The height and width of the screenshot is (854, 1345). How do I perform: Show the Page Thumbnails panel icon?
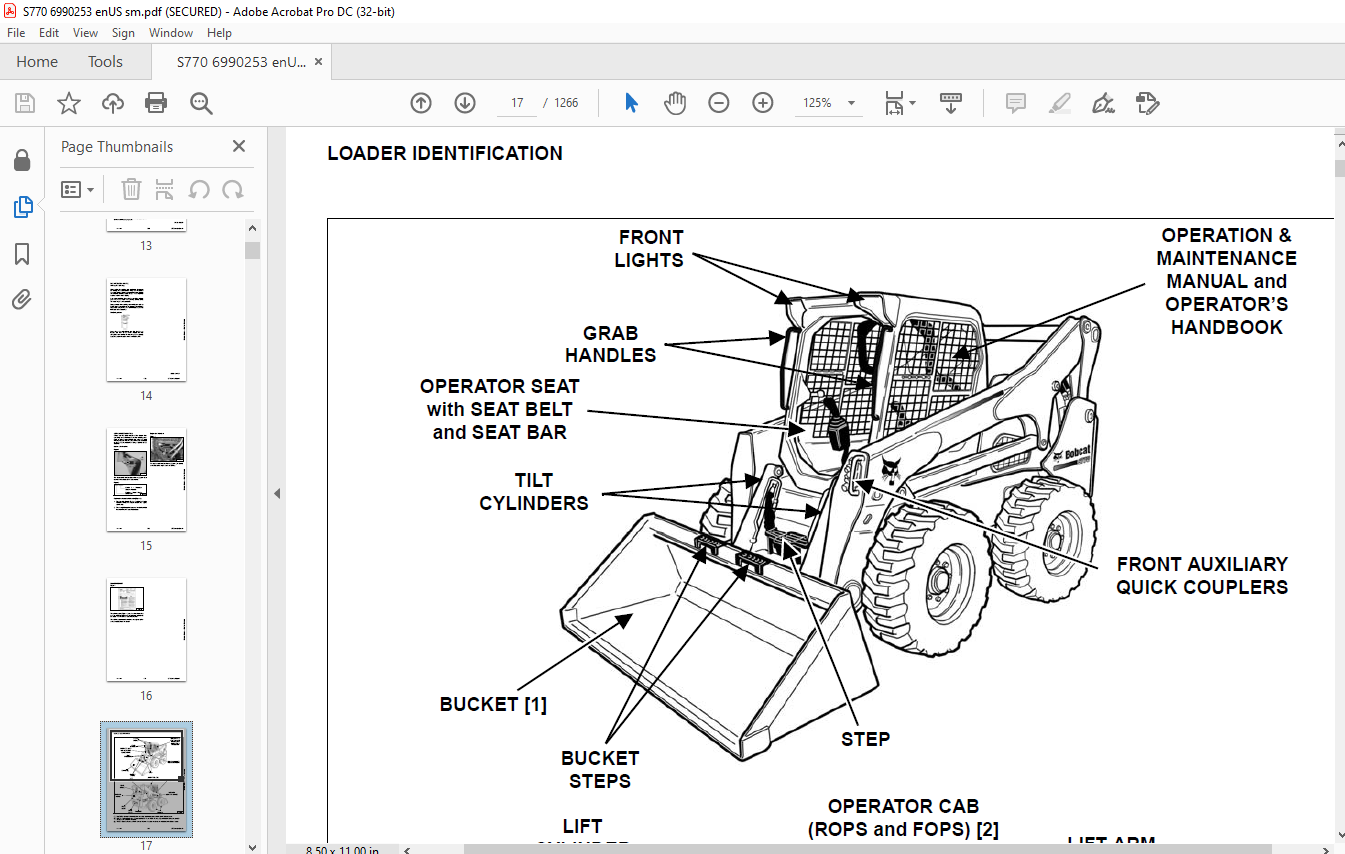tap(22, 207)
